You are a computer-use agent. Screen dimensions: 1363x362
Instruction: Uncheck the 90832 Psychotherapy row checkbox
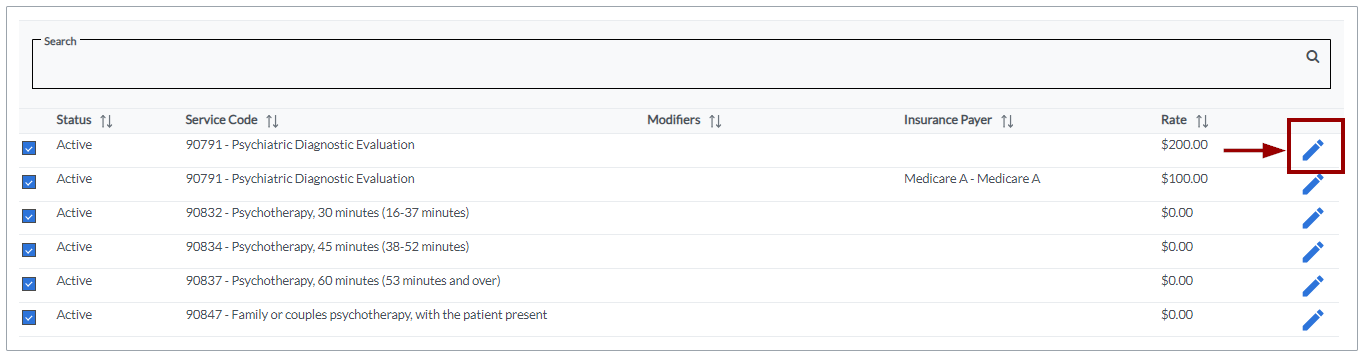pyautogui.click(x=29, y=216)
